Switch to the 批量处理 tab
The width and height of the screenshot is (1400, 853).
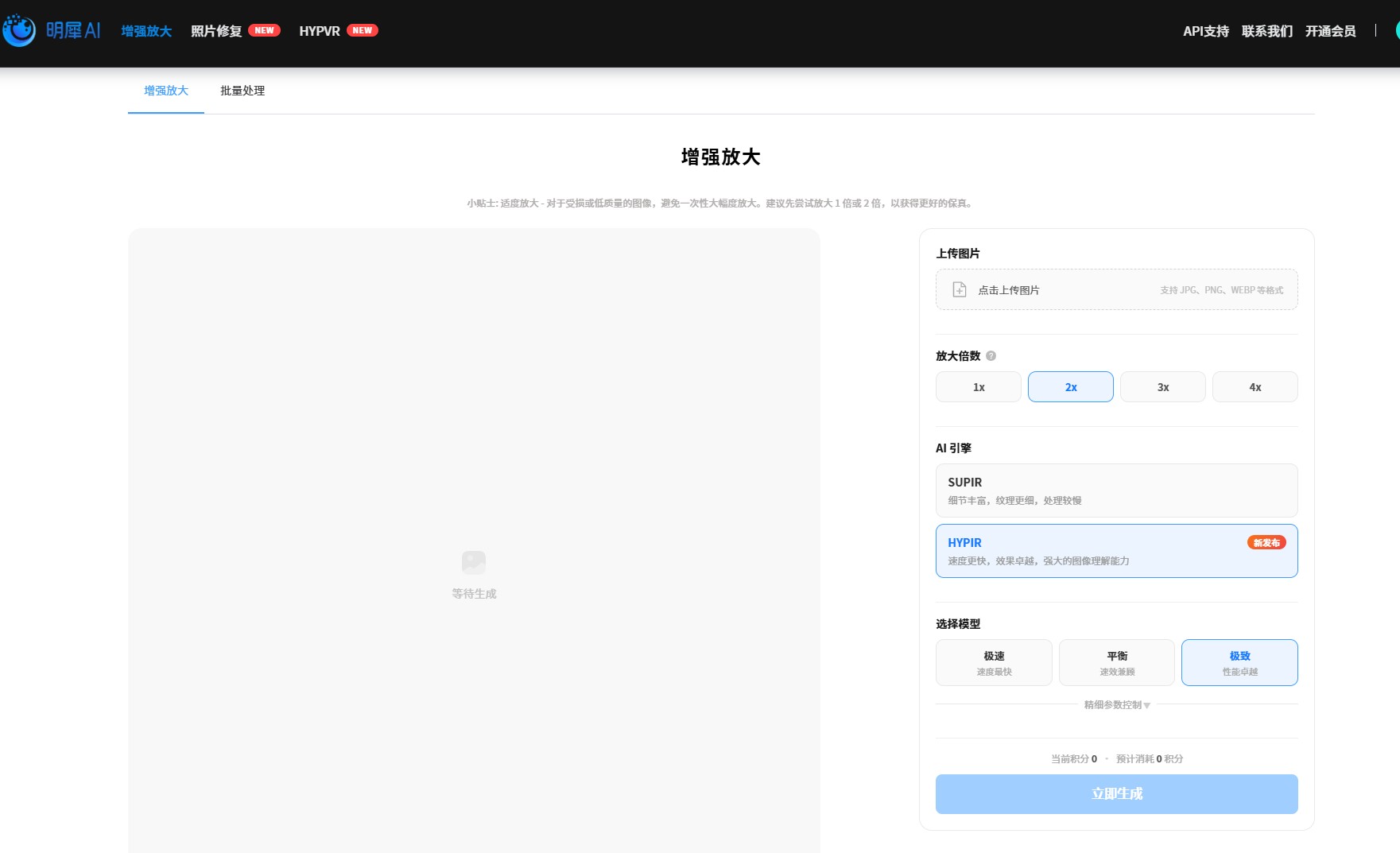(242, 91)
